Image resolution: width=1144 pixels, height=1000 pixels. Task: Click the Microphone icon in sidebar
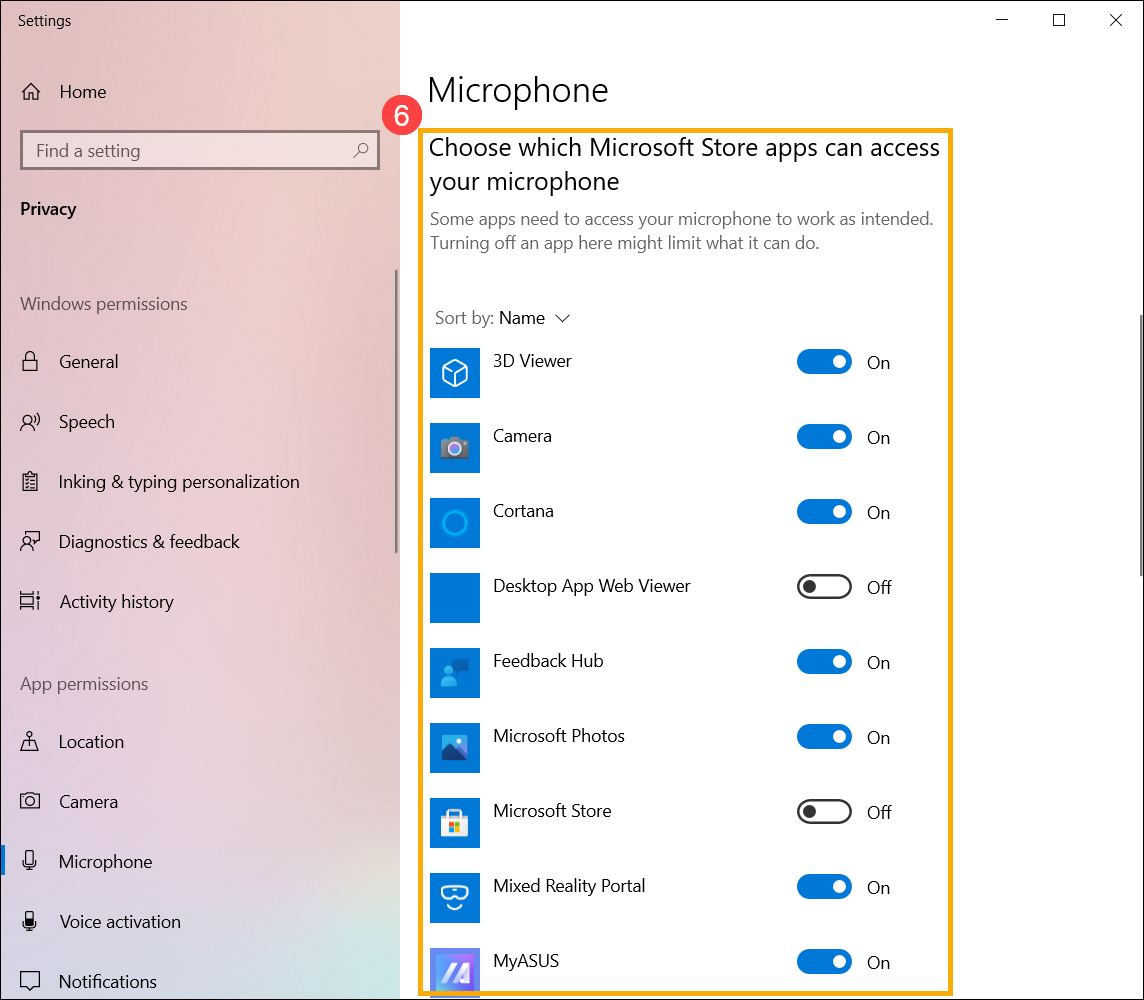30,861
